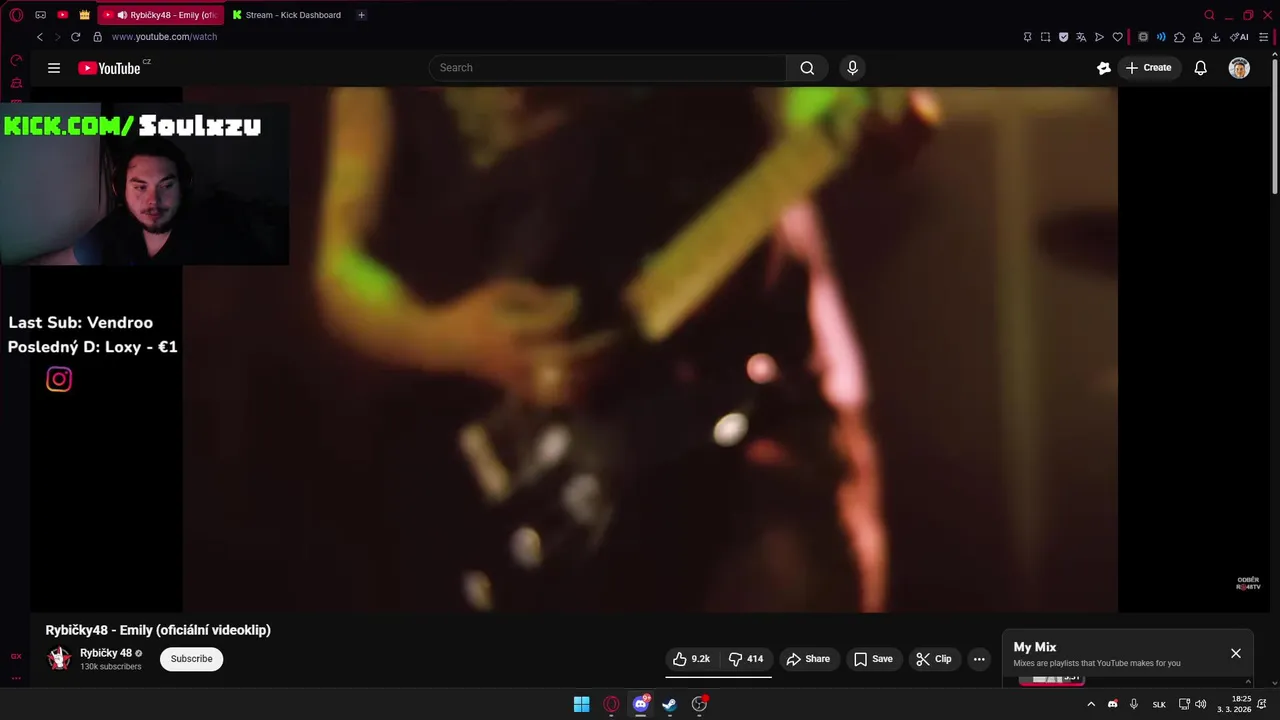Open the YouTube account avatar menu
This screenshot has height=720, width=1280.
[x=1239, y=68]
